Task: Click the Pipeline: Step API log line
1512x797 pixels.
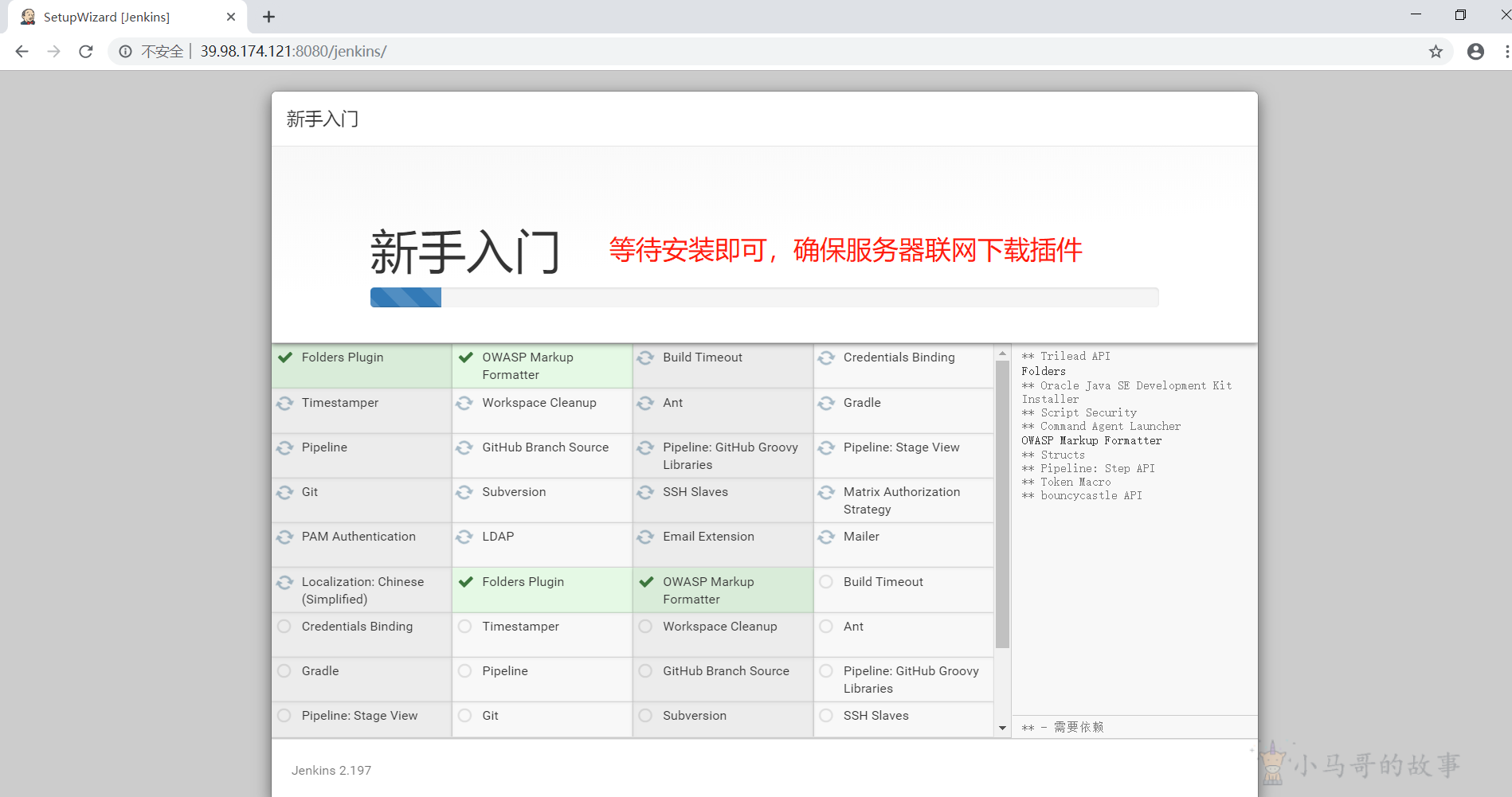Action: pyautogui.click(x=1088, y=469)
